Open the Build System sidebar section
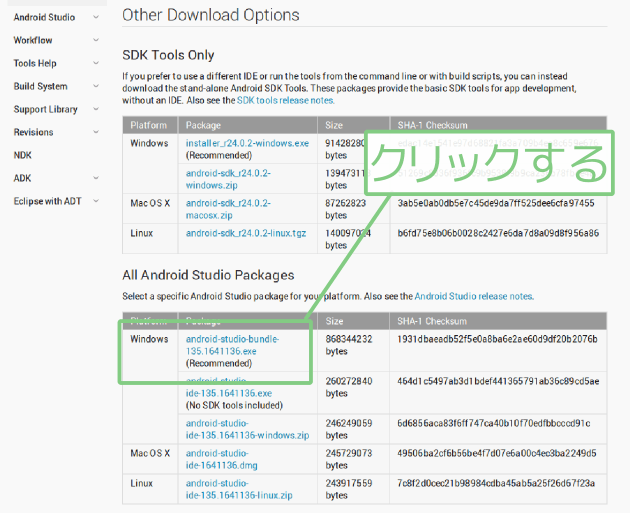The height and width of the screenshot is (513, 630). [40, 86]
